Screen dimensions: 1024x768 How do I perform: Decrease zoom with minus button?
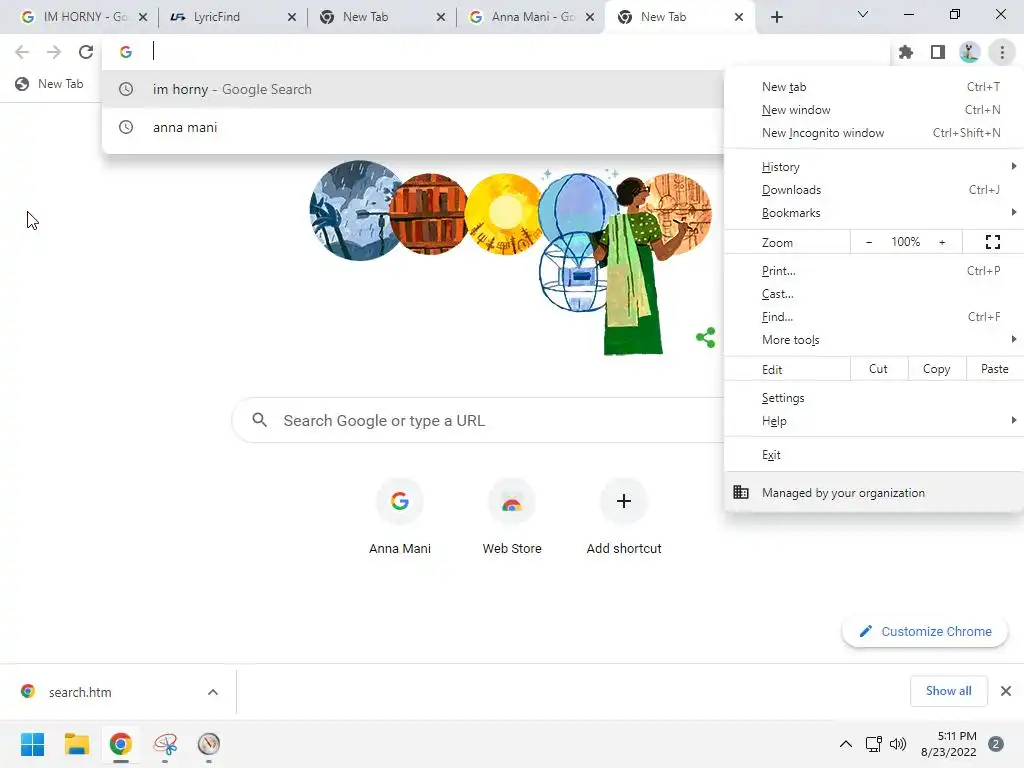click(x=869, y=242)
